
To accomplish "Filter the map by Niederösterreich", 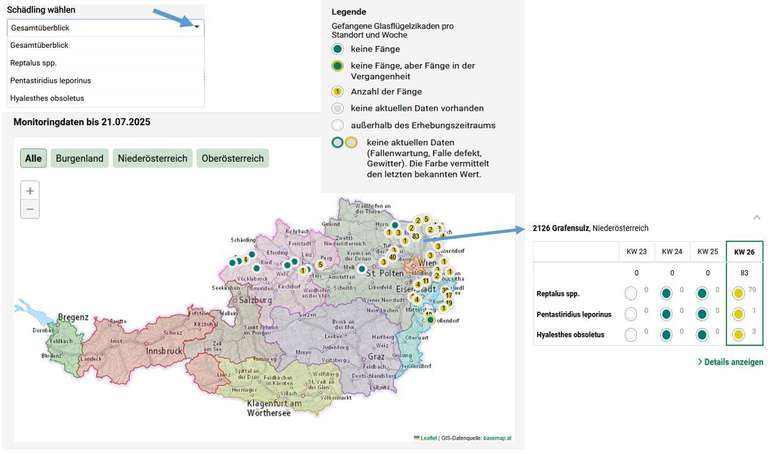I will tap(152, 158).
